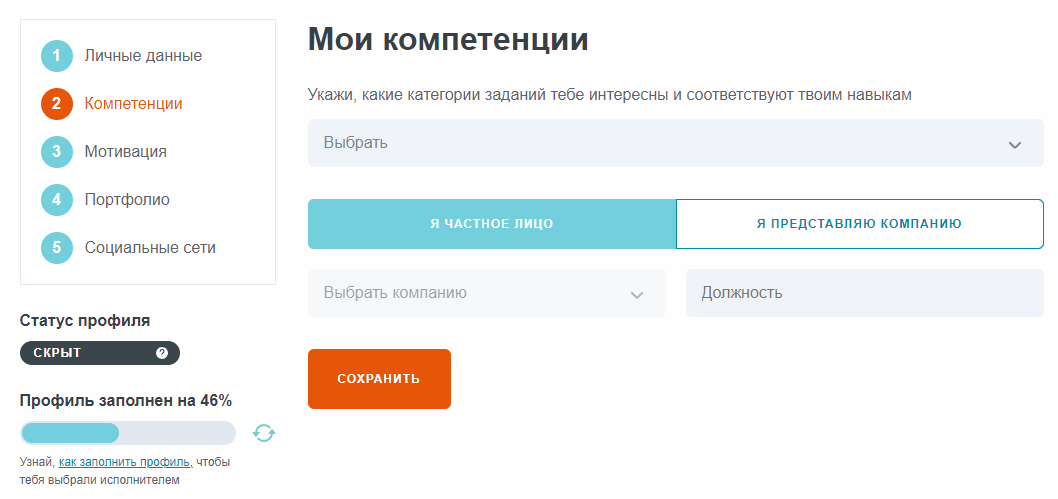This screenshot has width=1058, height=499.
Task: Click the step 3 circle icon
Action: tap(57, 152)
